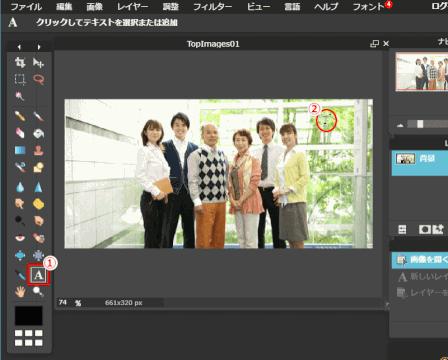
Task: Open the ファイル menu
Action: [x=26, y=7]
